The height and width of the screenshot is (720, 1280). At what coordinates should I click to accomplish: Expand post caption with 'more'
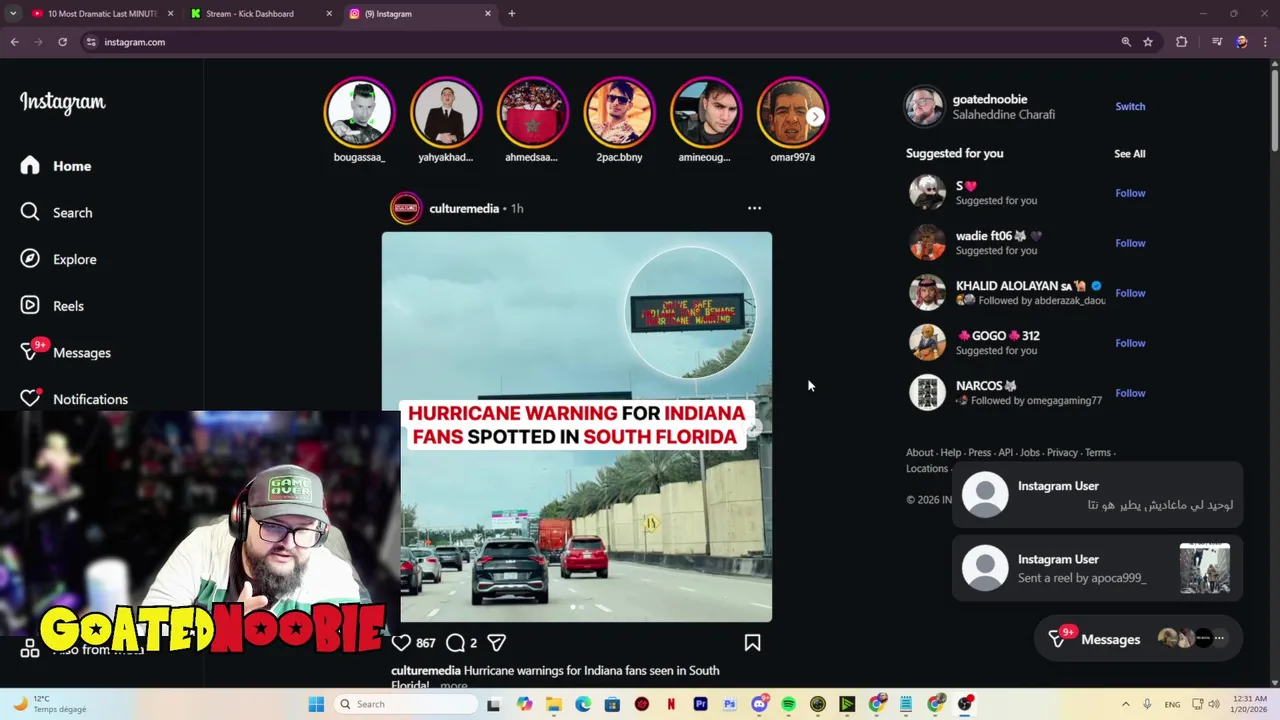pyautogui.click(x=453, y=685)
